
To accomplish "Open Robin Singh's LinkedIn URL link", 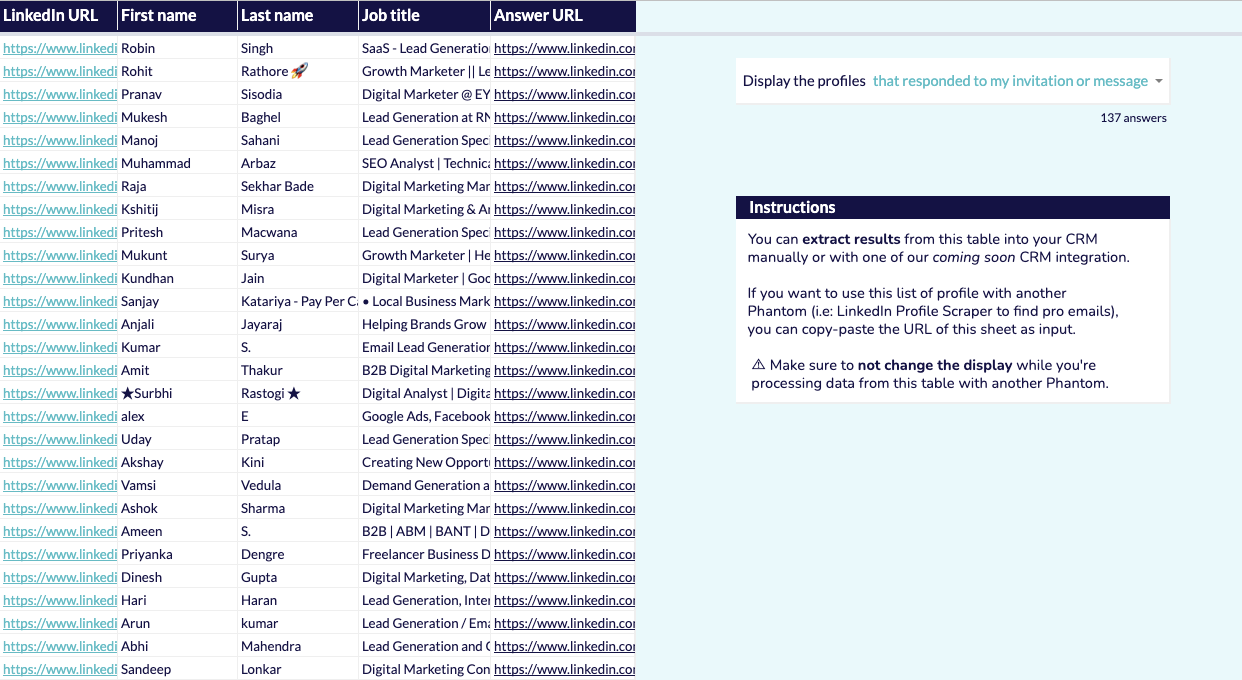I will coord(60,48).
